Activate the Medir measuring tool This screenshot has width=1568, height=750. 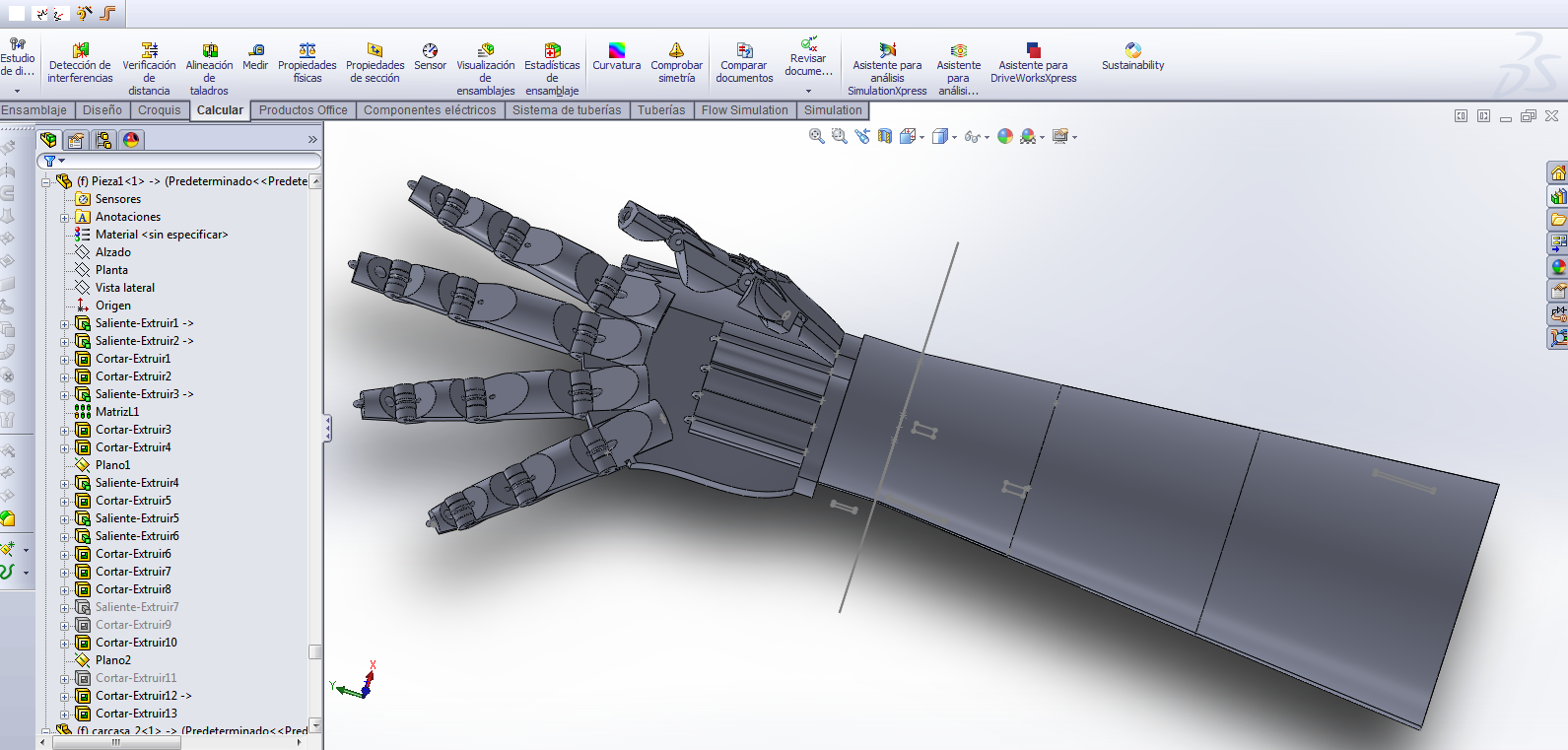point(255,57)
